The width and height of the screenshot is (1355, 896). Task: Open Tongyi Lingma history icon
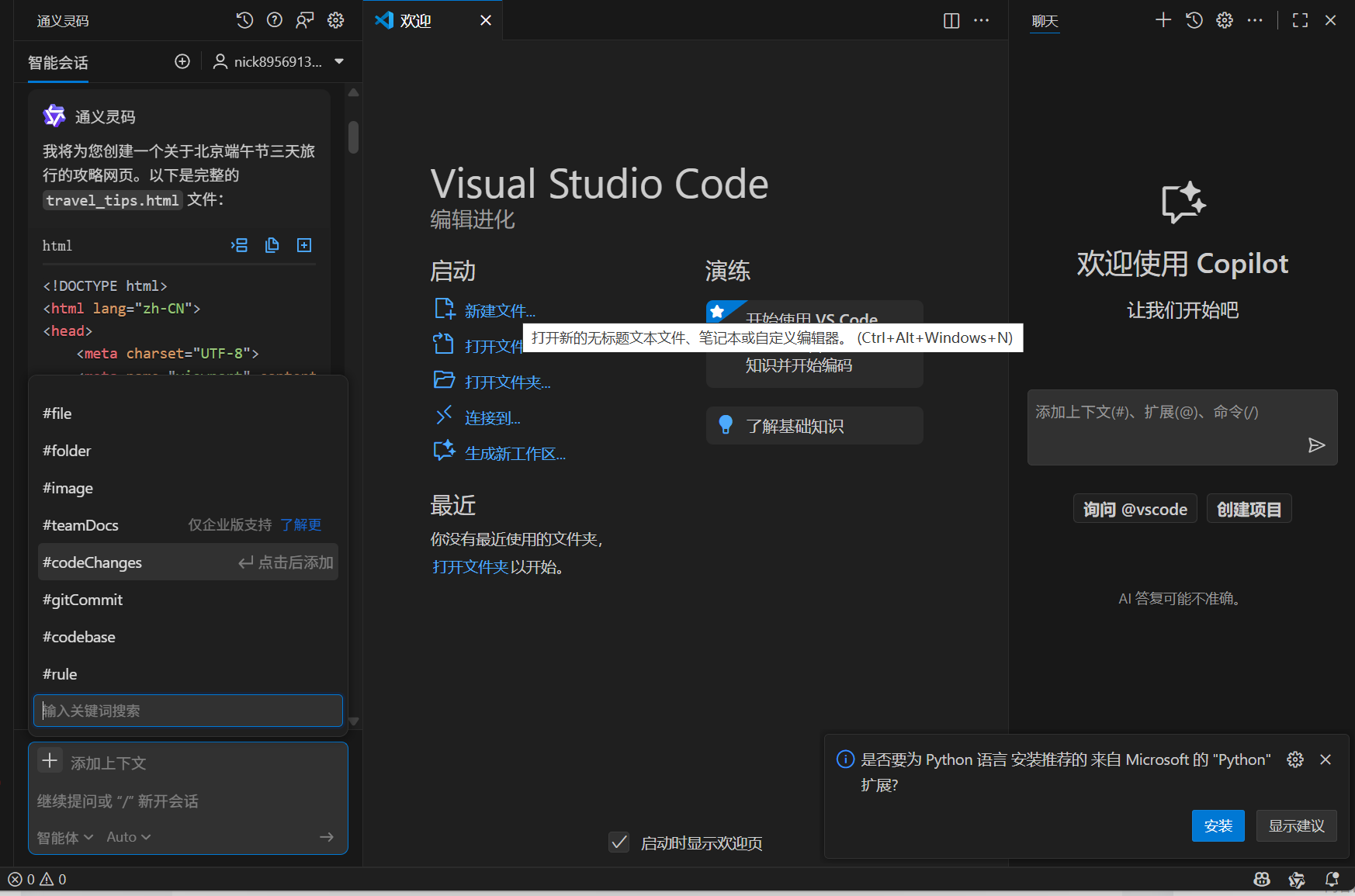[x=244, y=20]
